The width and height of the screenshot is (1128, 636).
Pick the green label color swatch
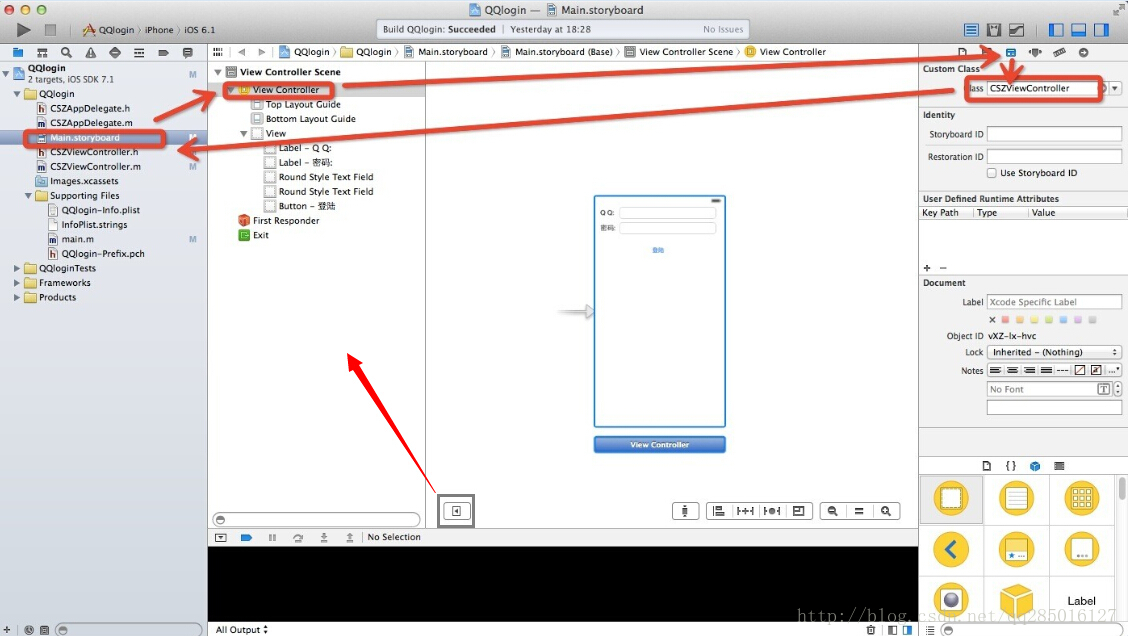point(1049,319)
